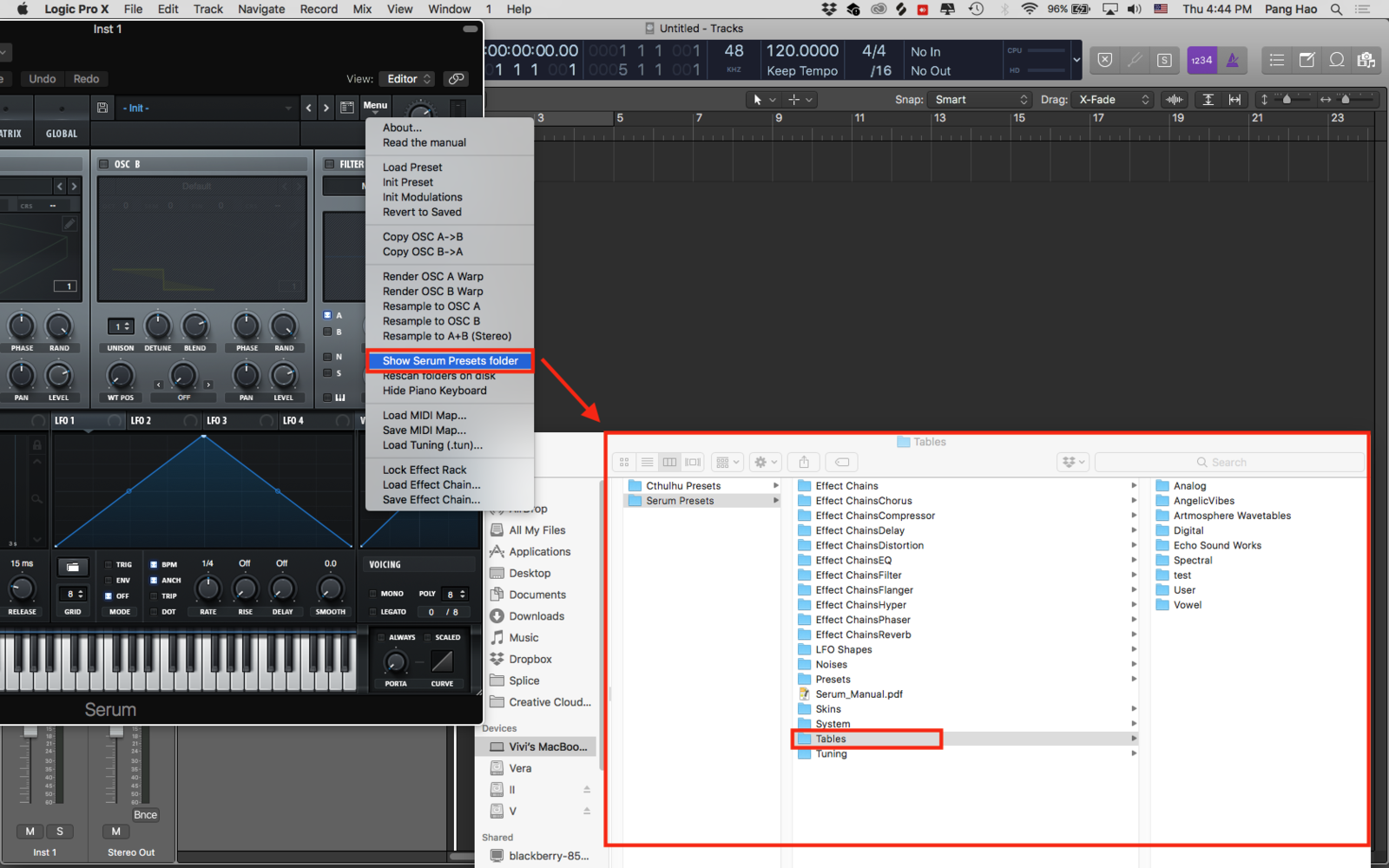The height and width of the screenshot is (868, 1389).
Task: Enable LFO TRIP checkbox
Action: coord(154,595)
